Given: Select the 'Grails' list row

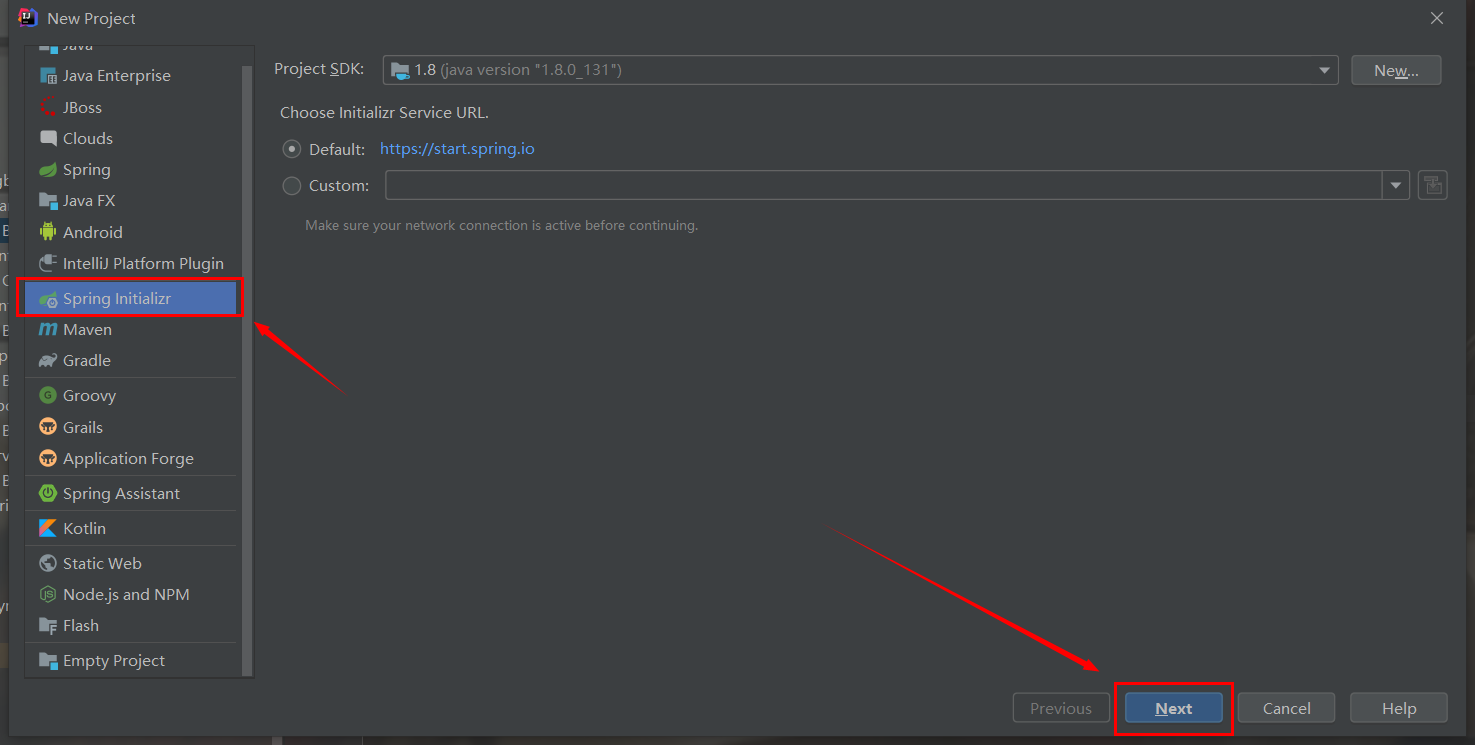Looking at the screenshot, I should pyautogui.click(x=133, y=427).
